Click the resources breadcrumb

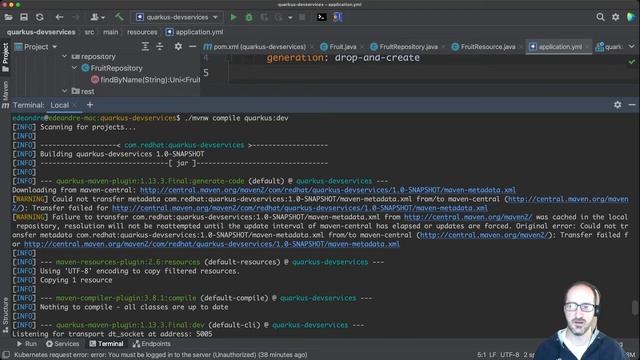(142, 32)
